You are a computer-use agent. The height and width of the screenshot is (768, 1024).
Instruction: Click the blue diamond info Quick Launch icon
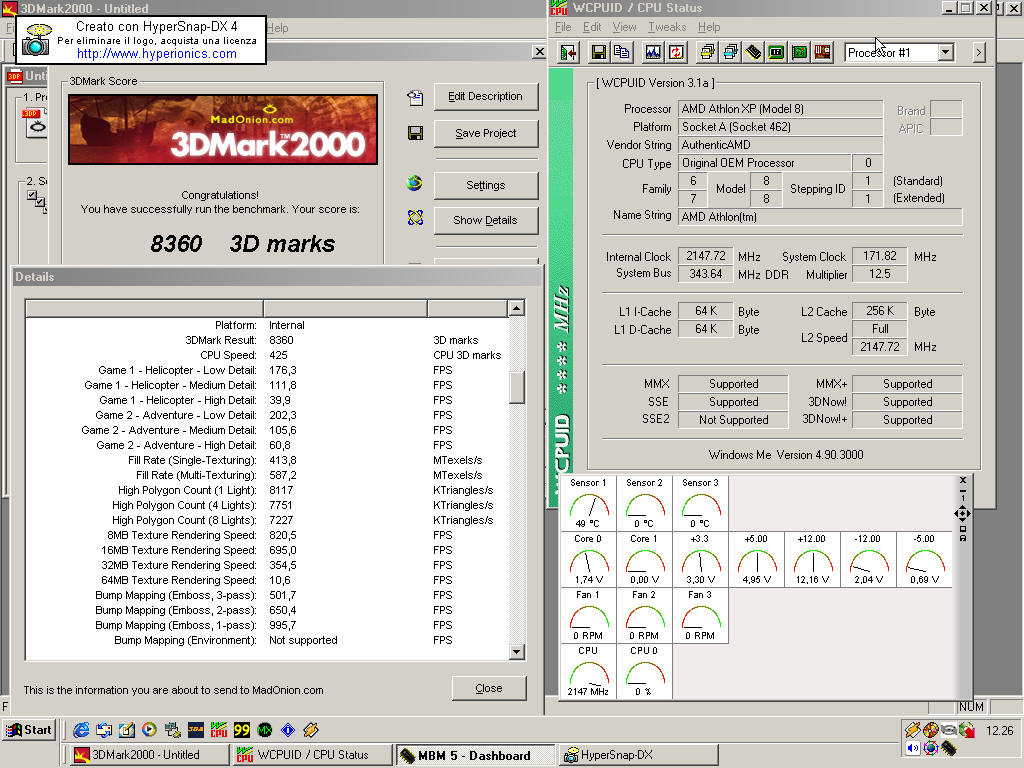tap(288, 730)
